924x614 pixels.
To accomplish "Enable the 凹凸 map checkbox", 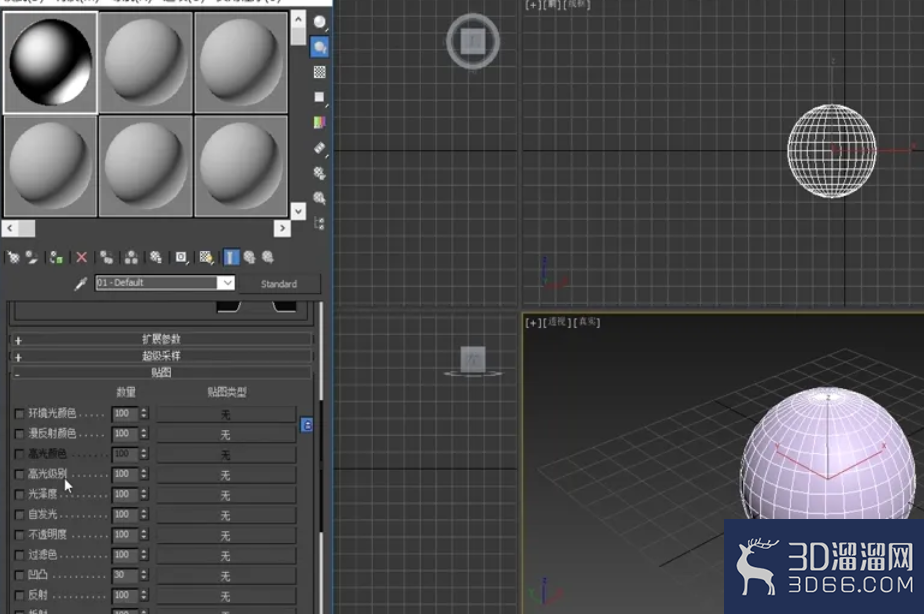I will 19,575.
